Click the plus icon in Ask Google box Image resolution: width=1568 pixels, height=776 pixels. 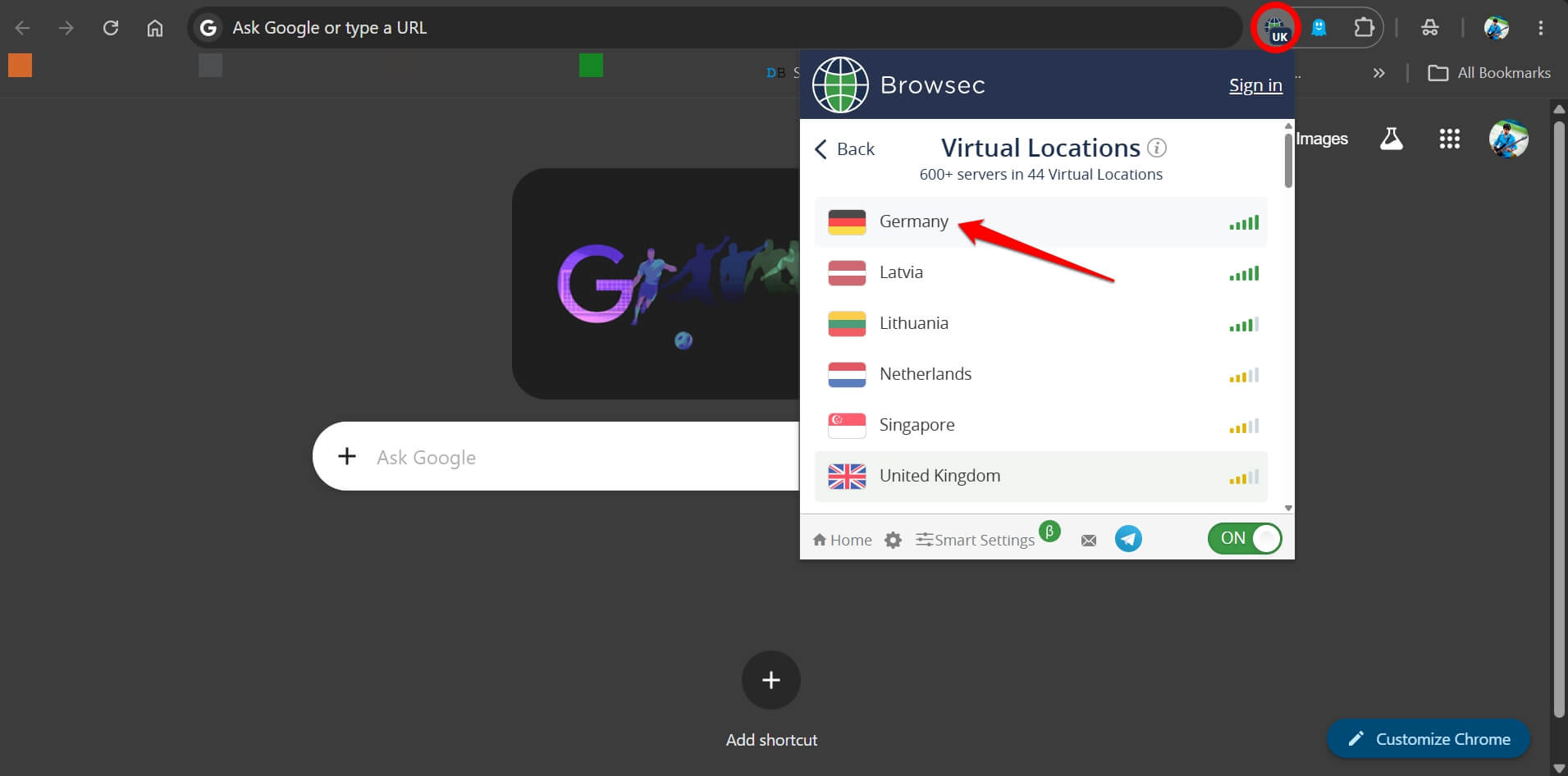(x=347, y=456)
